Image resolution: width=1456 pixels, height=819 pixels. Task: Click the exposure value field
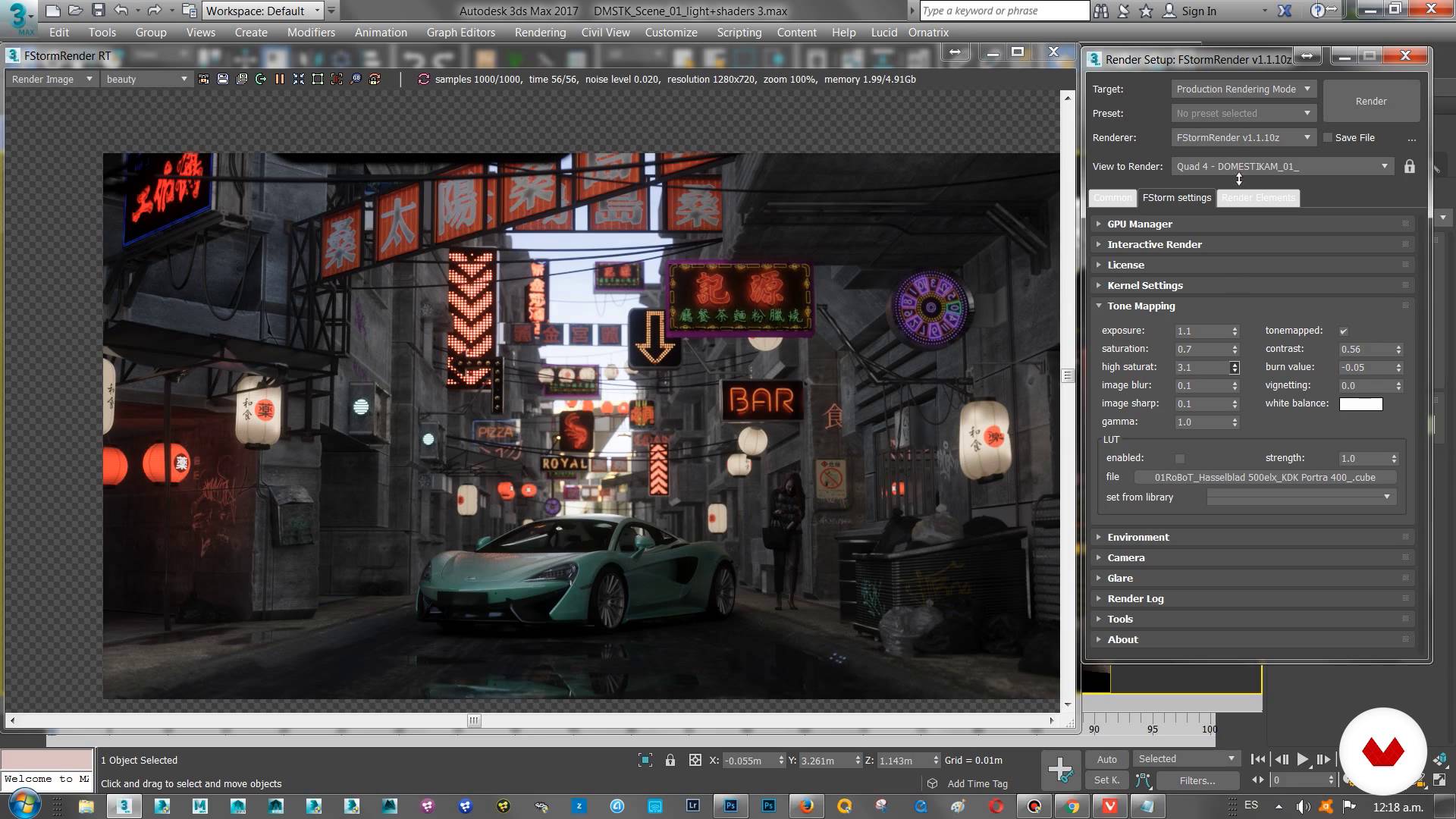coord(1201,331)
